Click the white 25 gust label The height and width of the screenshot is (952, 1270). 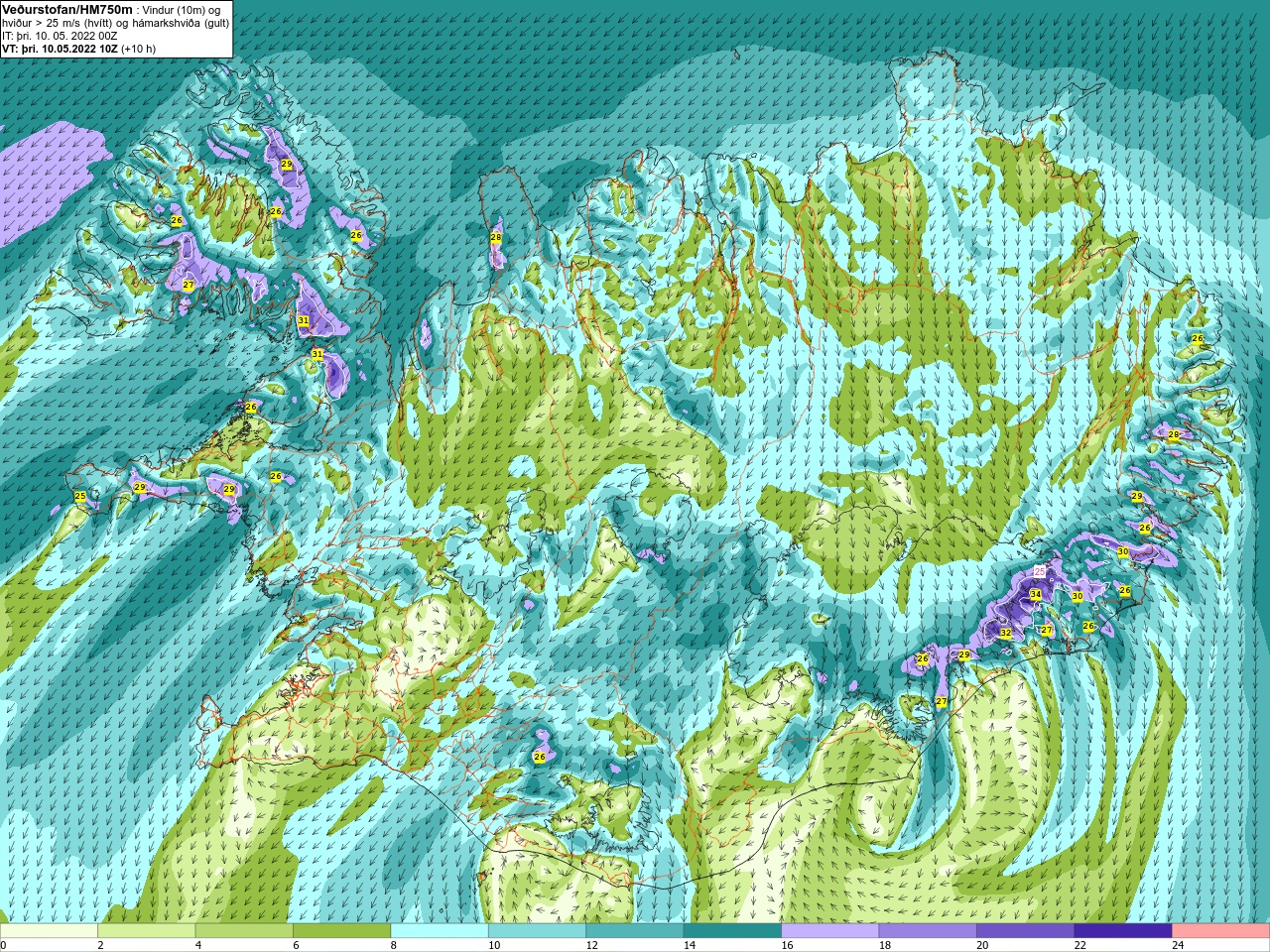coord(1040,571)
